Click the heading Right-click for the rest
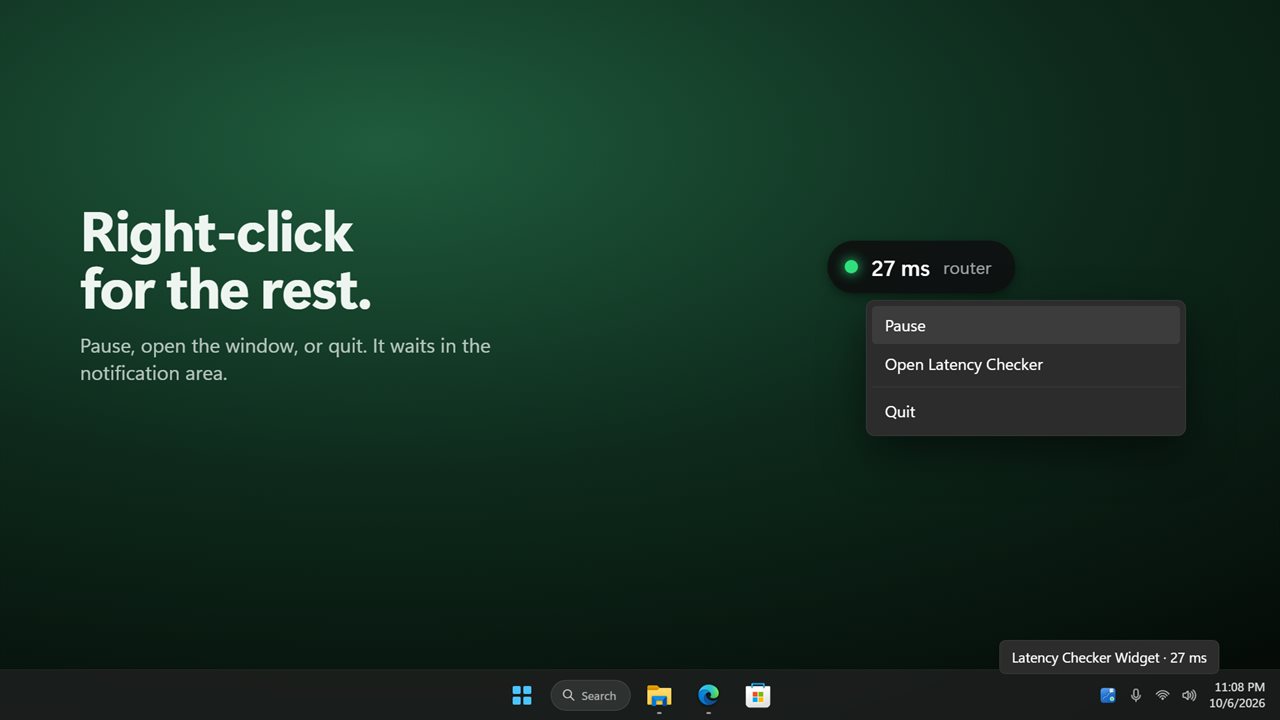 (x=226, y=261)
